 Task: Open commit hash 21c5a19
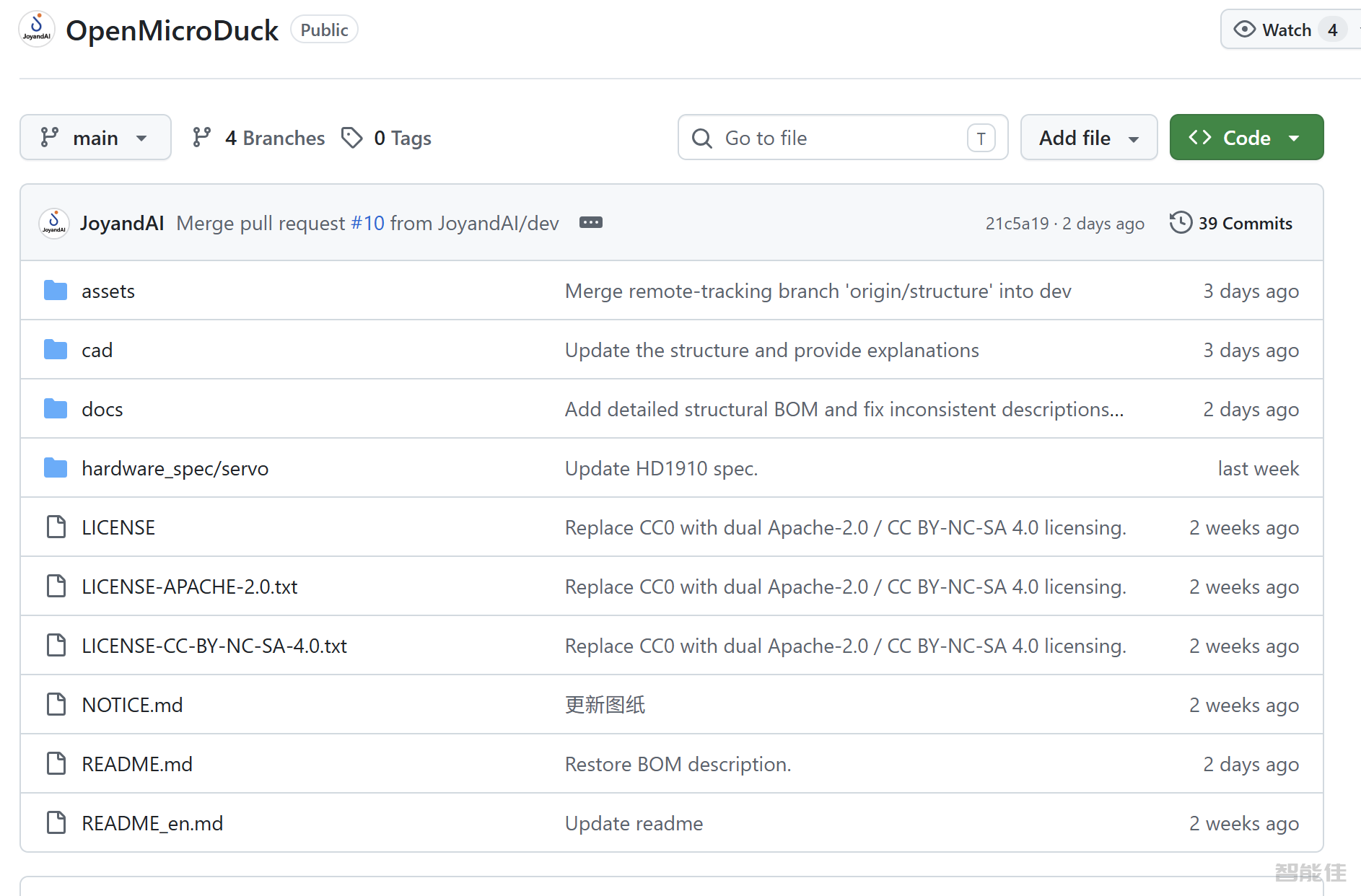coord(1018,224)
